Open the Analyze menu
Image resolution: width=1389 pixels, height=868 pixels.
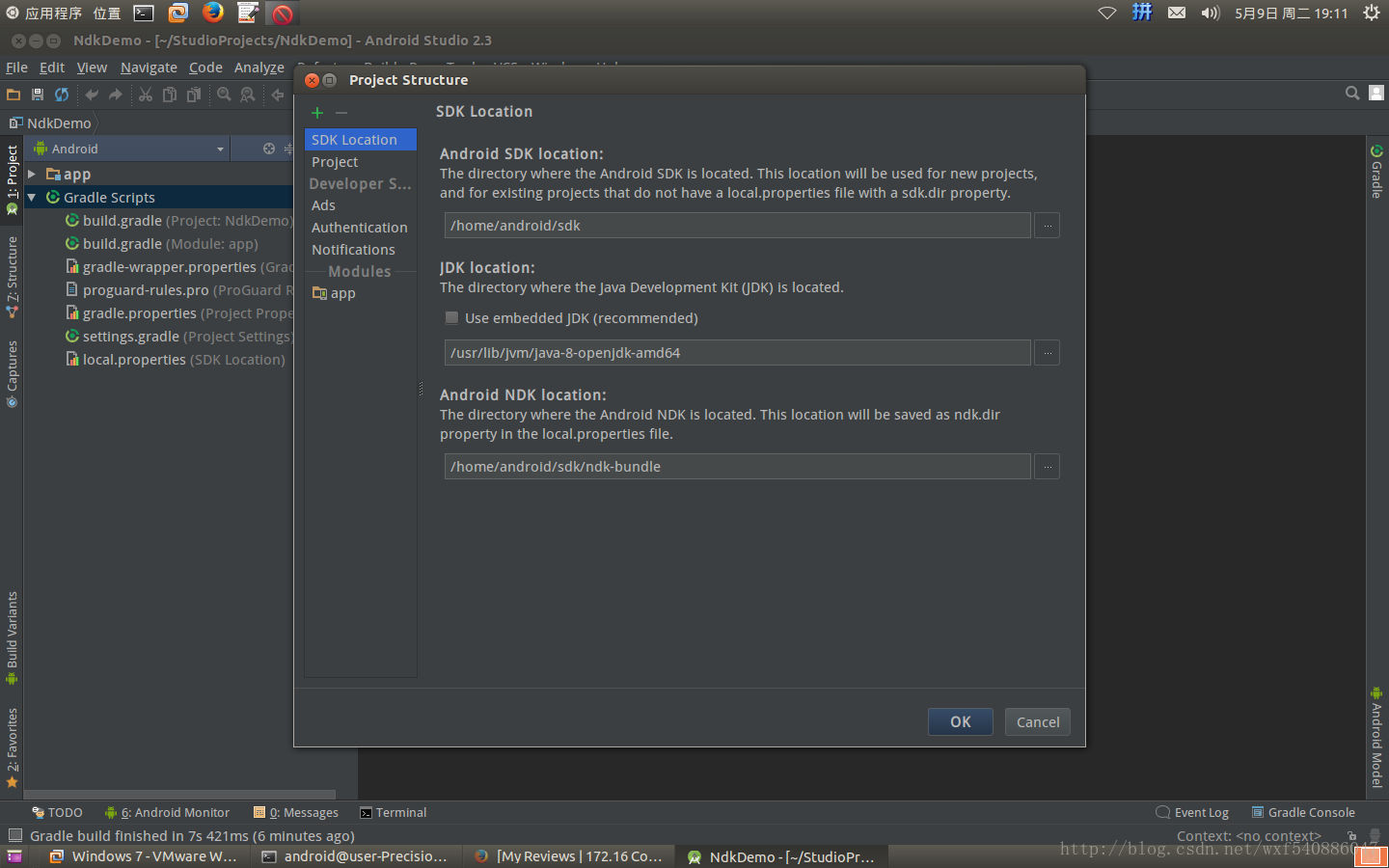tap(259, 68)
